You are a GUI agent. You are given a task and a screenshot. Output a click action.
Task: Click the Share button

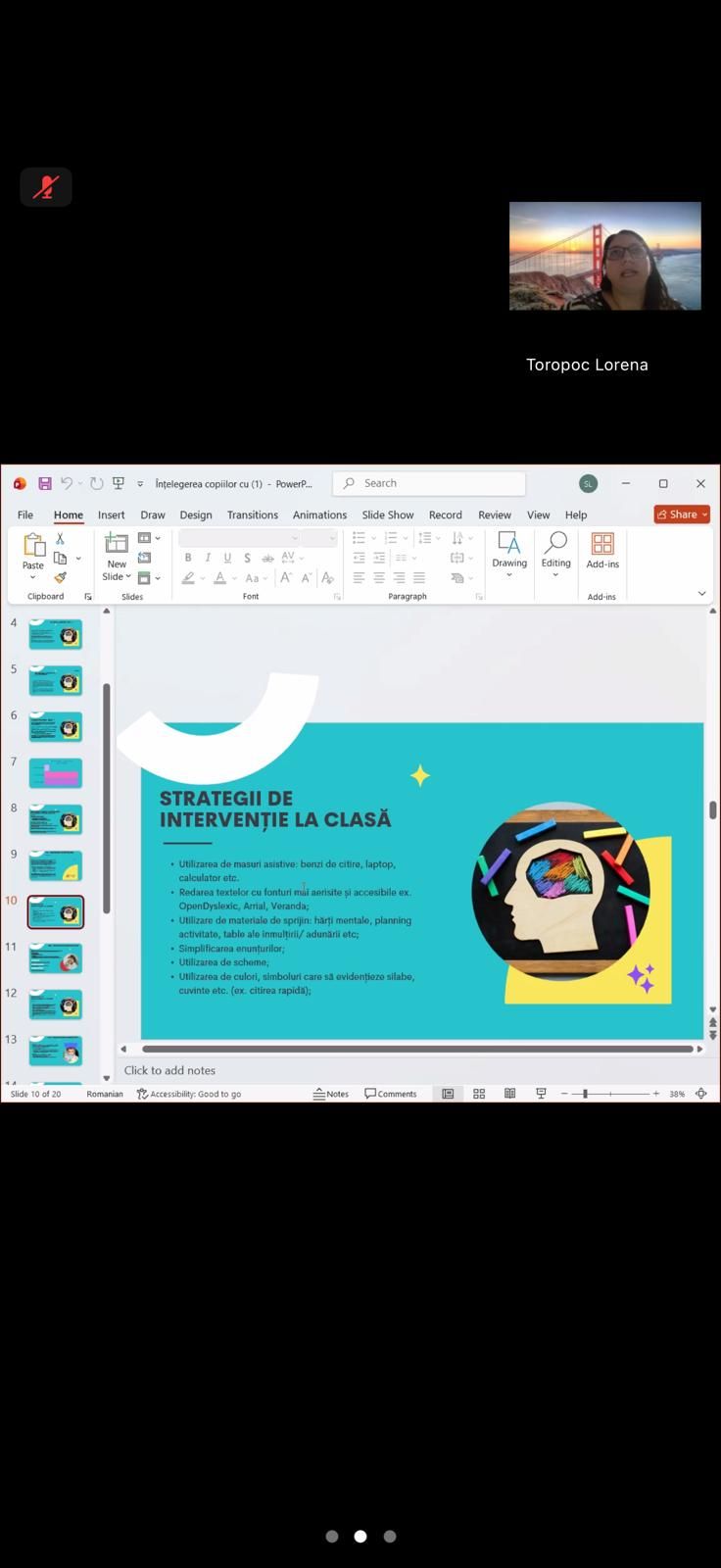(x=681, y=514)
